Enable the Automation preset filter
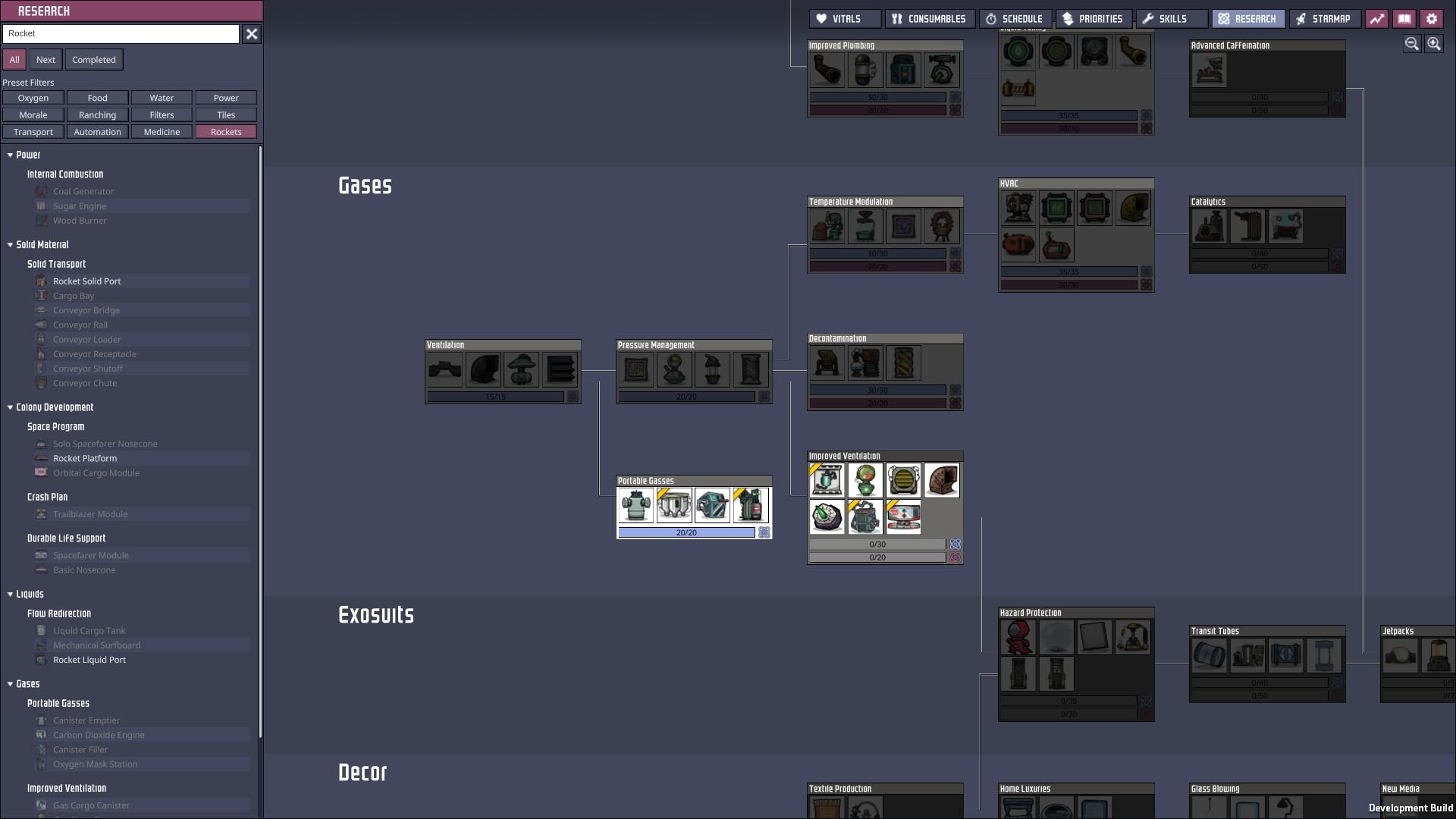Screen dimensions: 1456x819 [97, 132]
